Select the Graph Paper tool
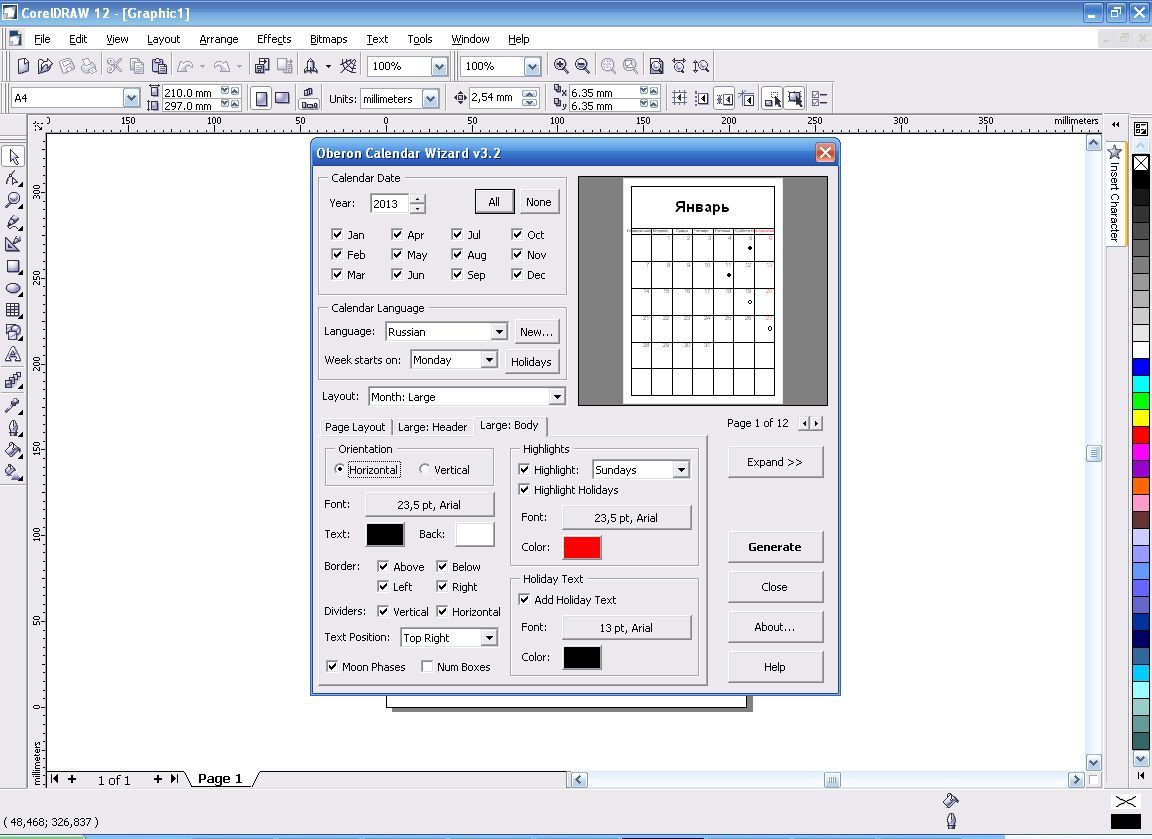The width and height of the screenshot is (1152, 839). pyautogui.click(x=13, y=310)
